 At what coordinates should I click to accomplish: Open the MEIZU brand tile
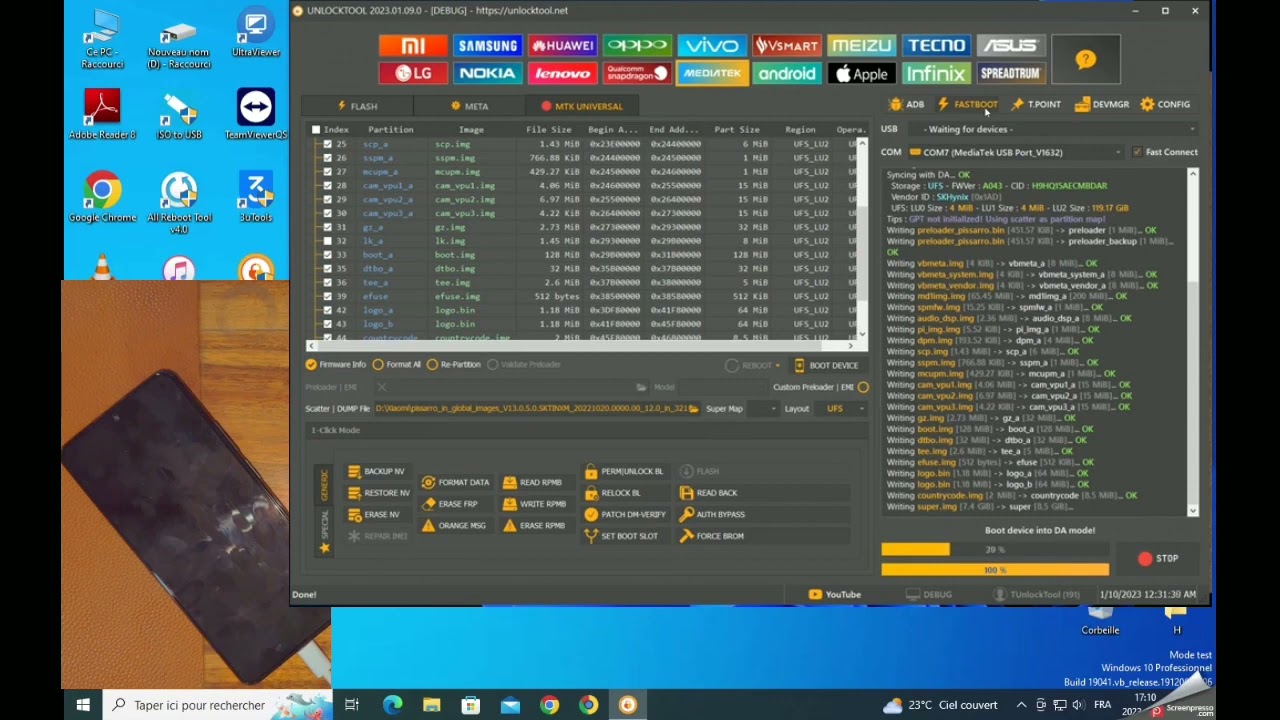[x=861, y=46]
